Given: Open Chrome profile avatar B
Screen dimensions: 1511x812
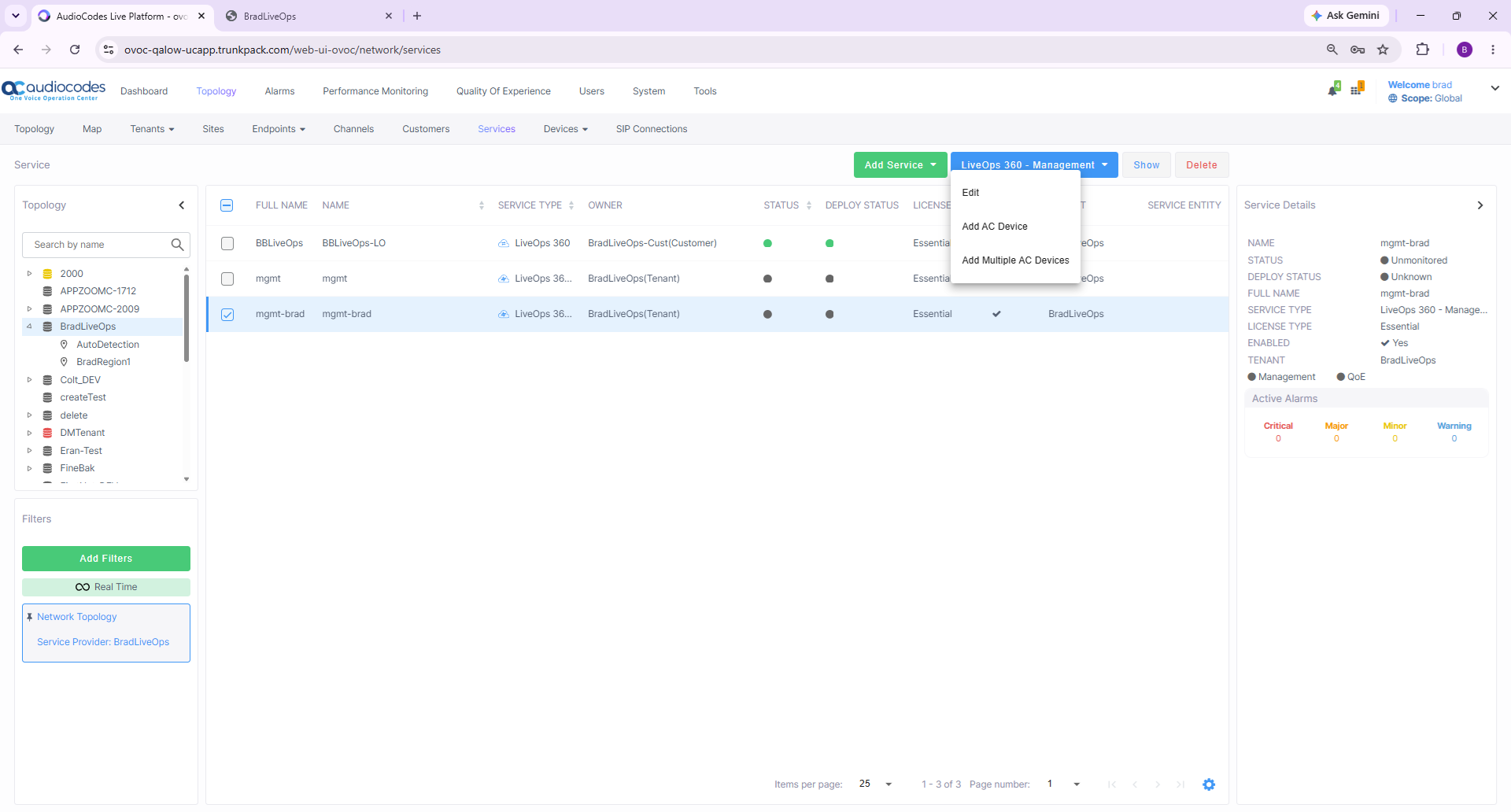Looking at the screenshot, I should click(1465, 50).
